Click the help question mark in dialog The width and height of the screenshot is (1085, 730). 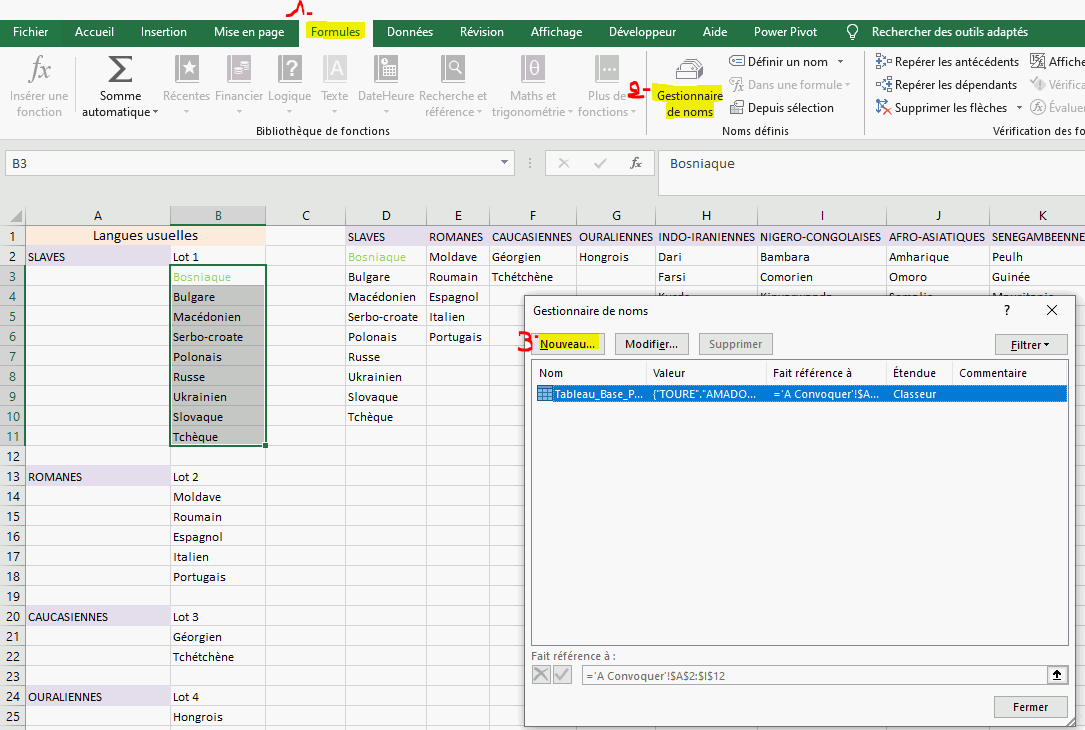tap(1007, 311)
